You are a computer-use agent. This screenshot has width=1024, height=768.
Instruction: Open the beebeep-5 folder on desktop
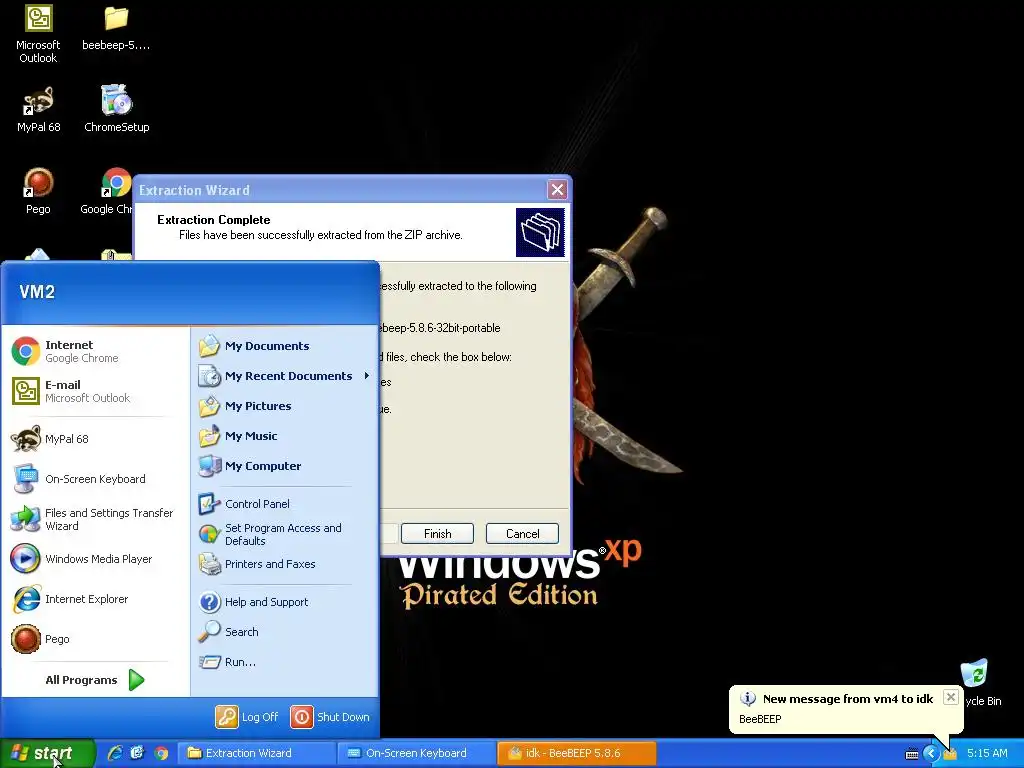pos(116,28)
